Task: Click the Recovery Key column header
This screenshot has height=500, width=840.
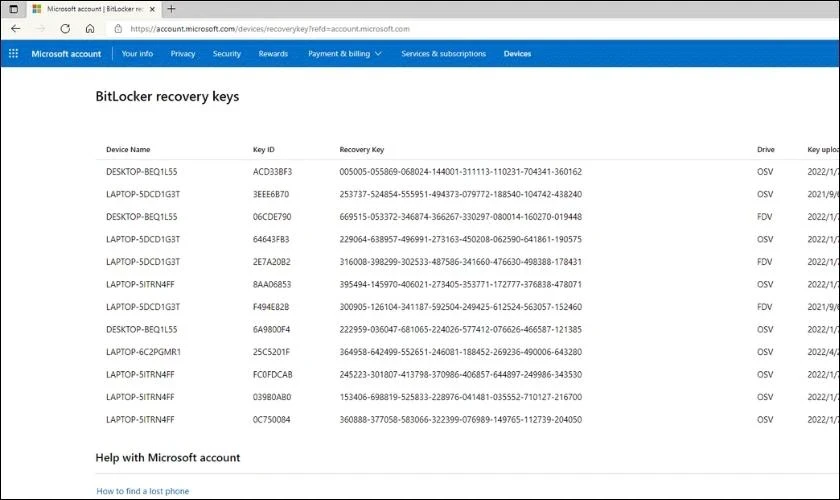Action: pos(362,150)
